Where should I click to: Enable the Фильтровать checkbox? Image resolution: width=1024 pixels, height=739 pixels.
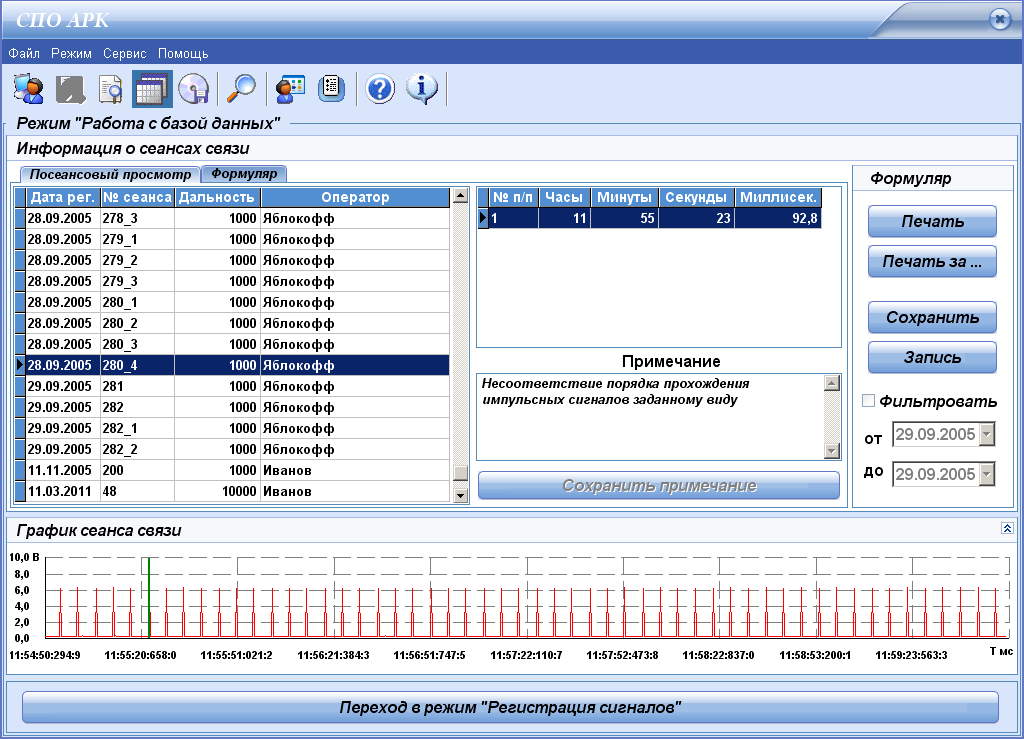tap(868, 401)
